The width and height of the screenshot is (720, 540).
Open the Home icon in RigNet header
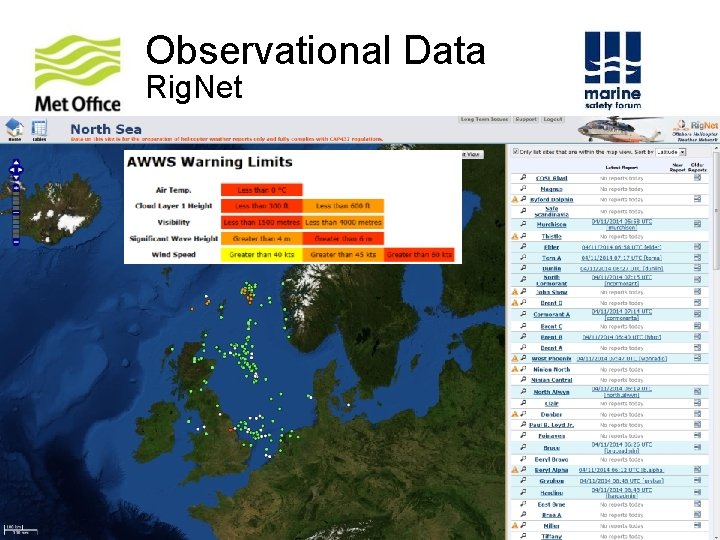[x=15, y=129]
